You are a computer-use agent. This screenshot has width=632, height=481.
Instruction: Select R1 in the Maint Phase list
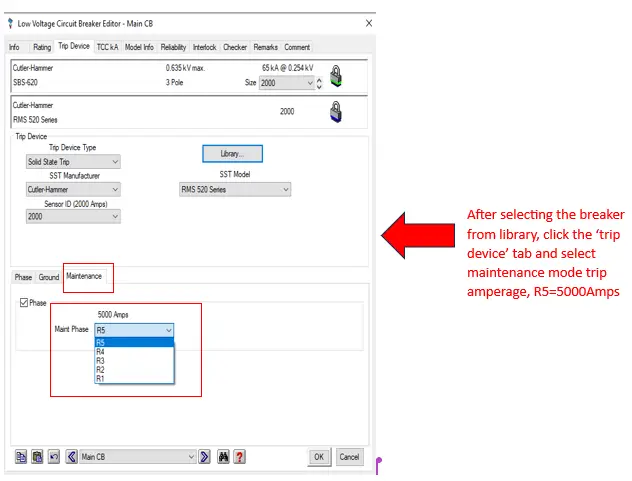(x=134, y=378)
